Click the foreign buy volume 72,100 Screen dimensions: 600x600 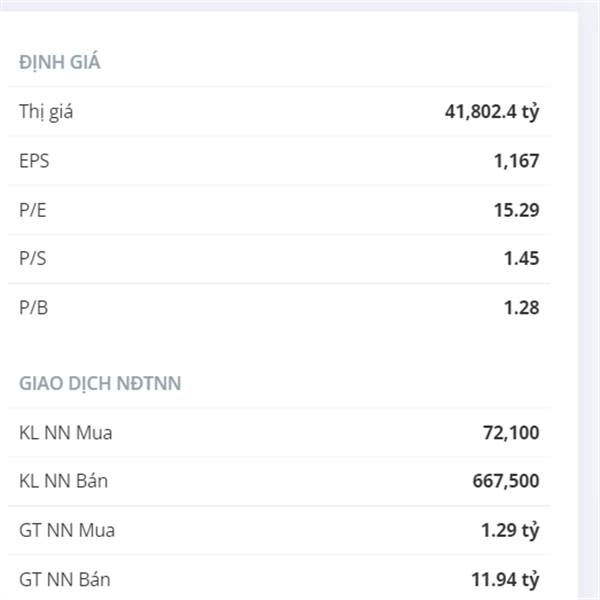click(x=511, y=433)
